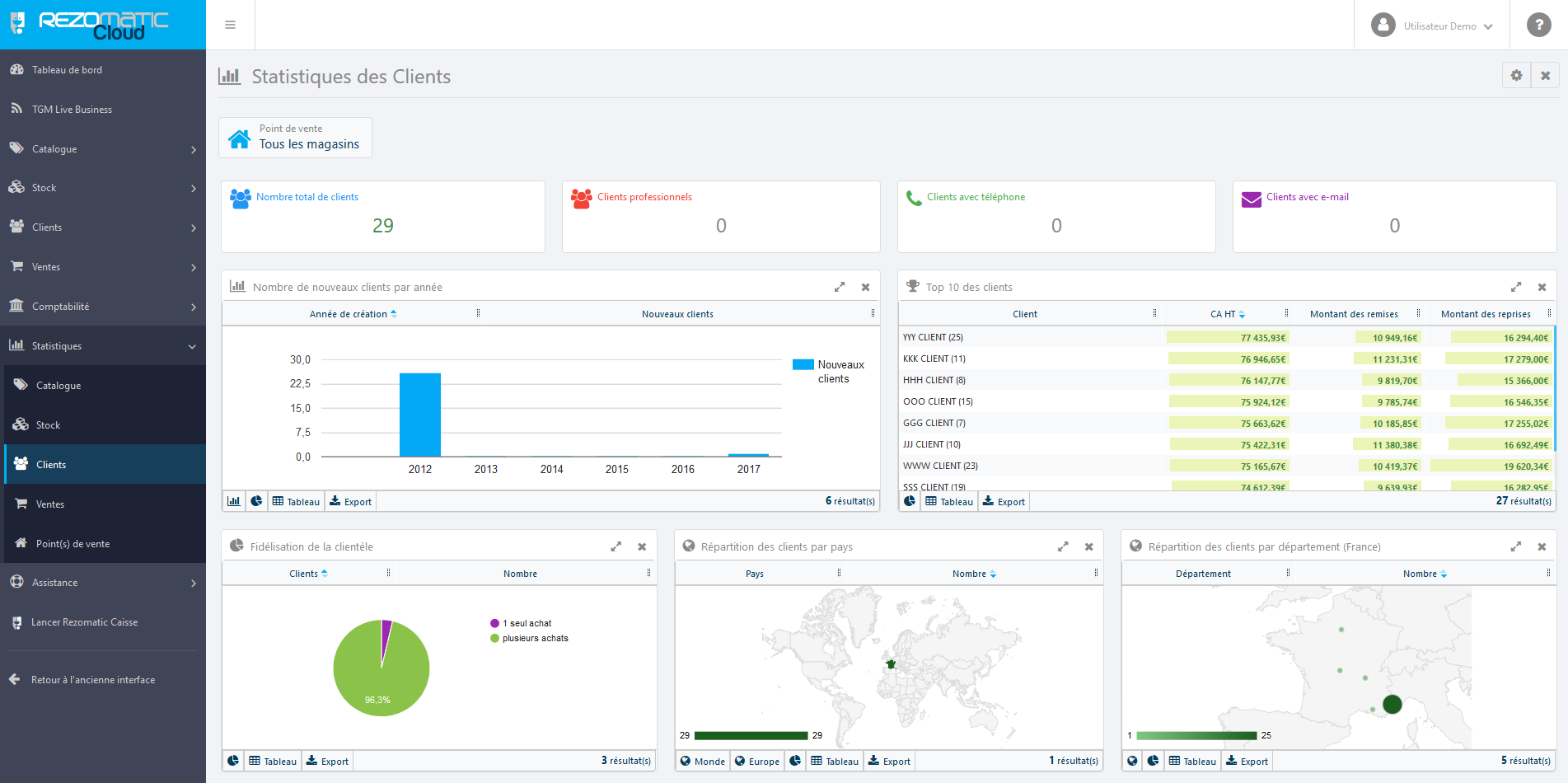Screen dimensions: 1568x783
Task: Export the clients par pays data
Action: pos(890,761)
